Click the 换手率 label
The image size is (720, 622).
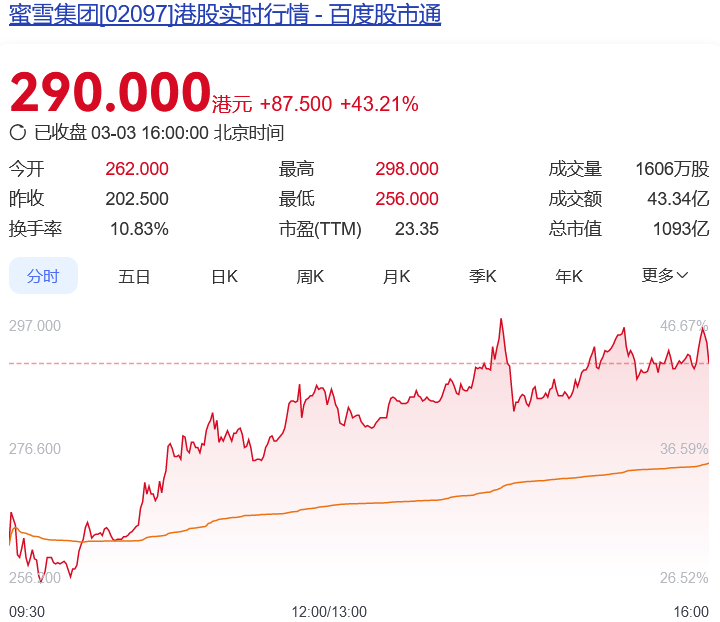click(x=35, y=229)
